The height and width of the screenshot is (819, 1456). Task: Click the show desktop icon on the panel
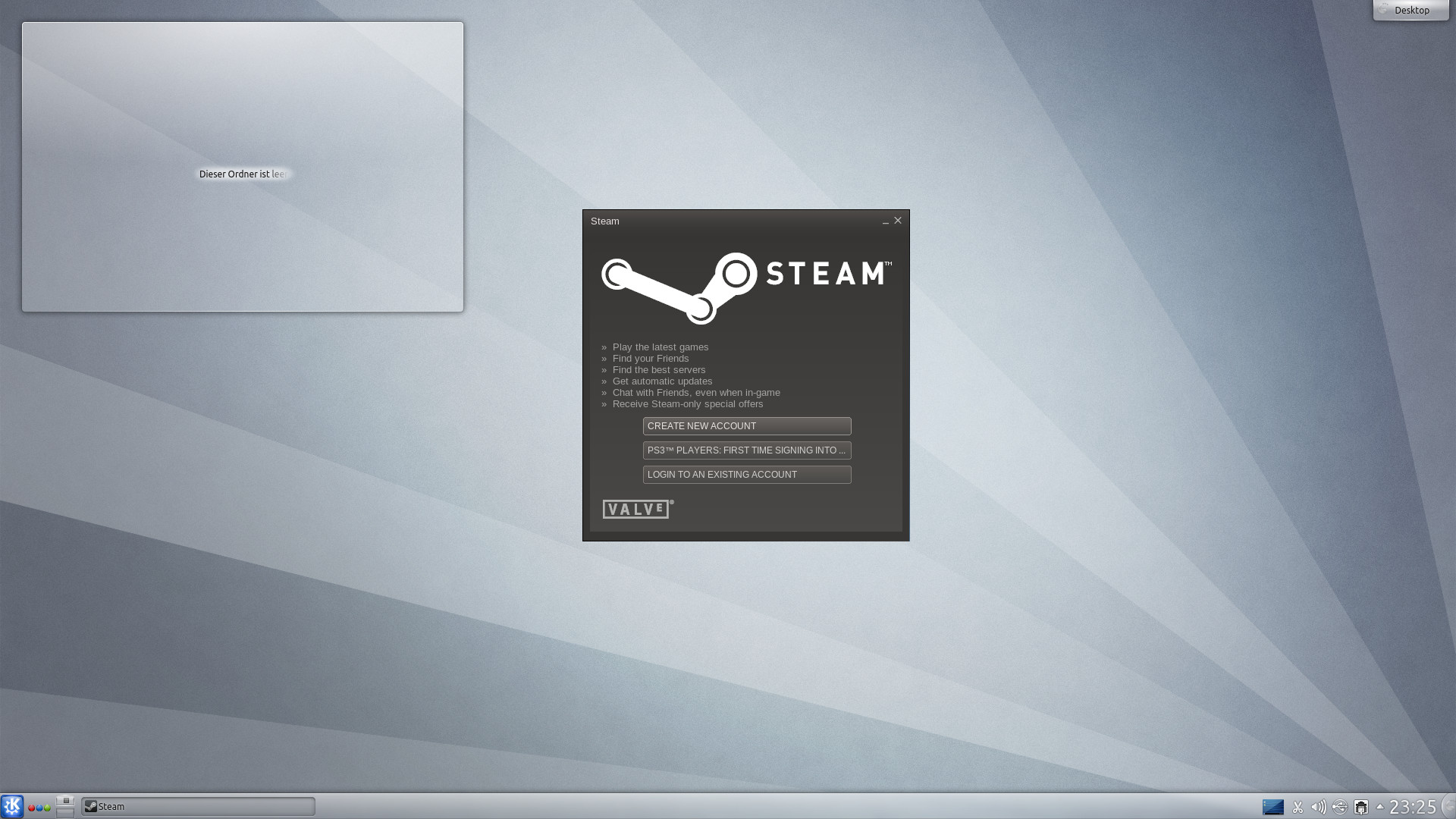pos(65,806)
